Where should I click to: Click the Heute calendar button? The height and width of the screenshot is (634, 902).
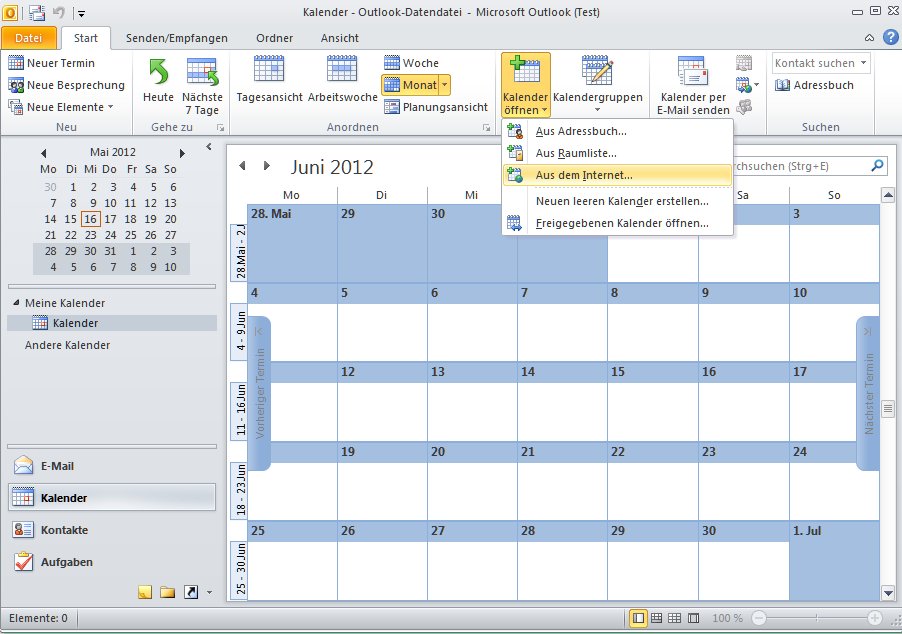(158, 84)
